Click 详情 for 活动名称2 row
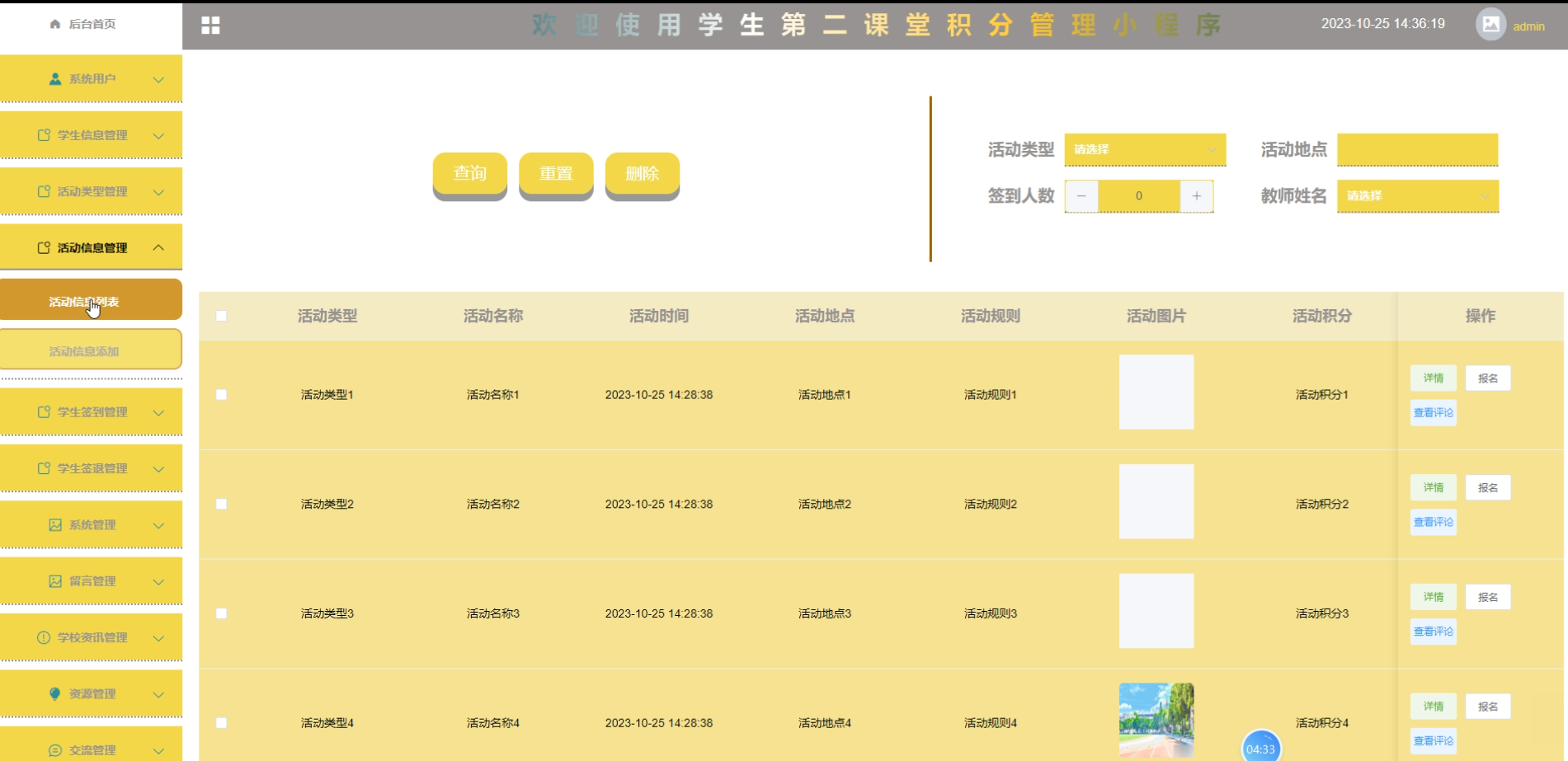Image resolution: width=1568 pixels, height=761 pixels. pos(1434,487)
